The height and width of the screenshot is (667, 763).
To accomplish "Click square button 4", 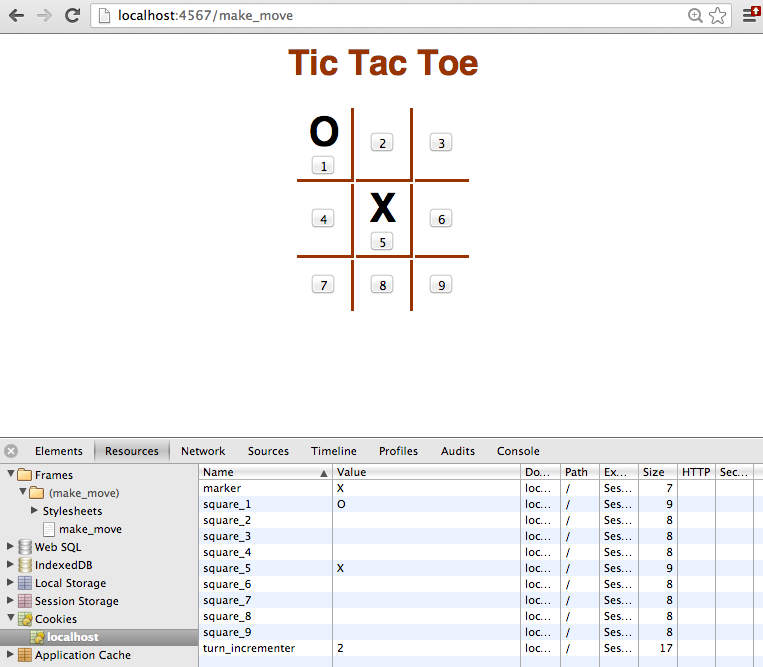I will click(x=323, y=218).
